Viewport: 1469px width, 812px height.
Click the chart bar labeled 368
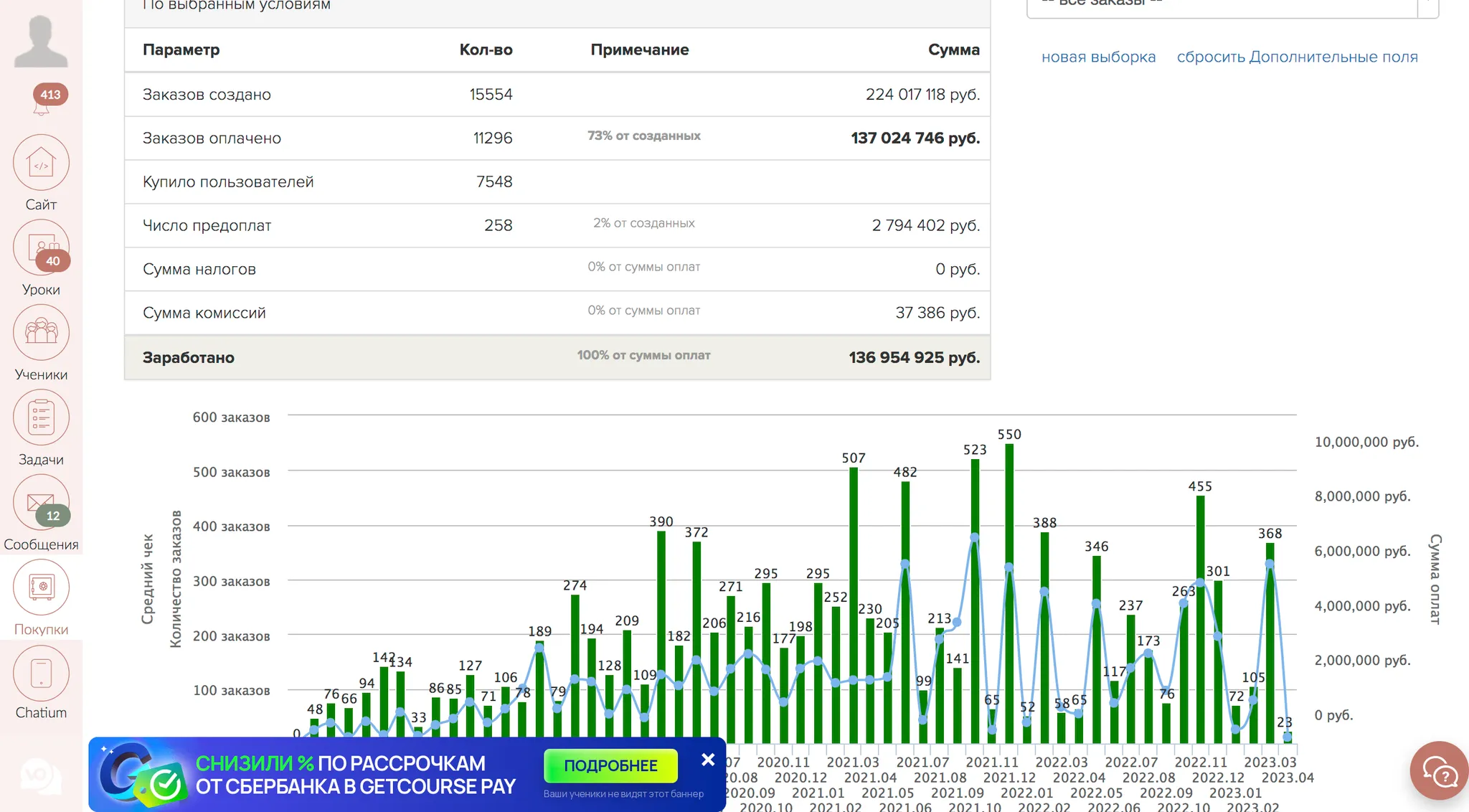click(x=1270, y=643)
